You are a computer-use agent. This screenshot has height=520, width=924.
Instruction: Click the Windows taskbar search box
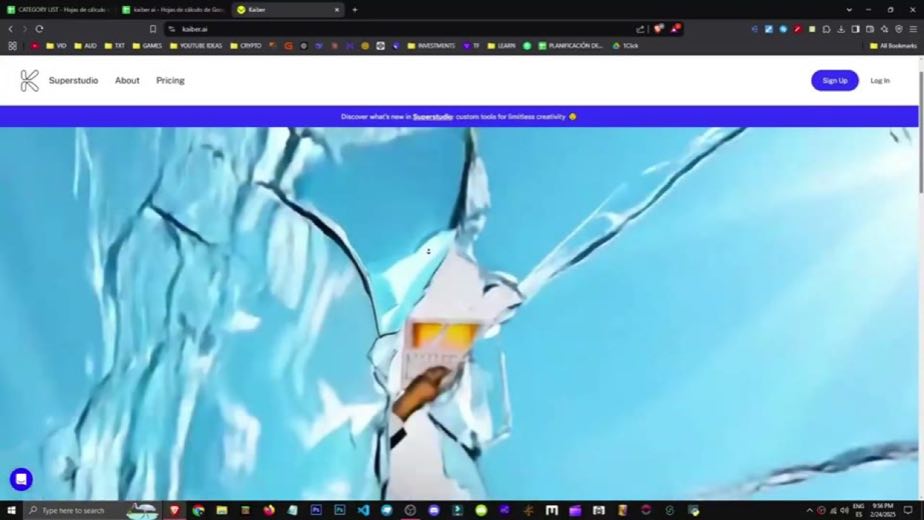[x=91, y=510]
